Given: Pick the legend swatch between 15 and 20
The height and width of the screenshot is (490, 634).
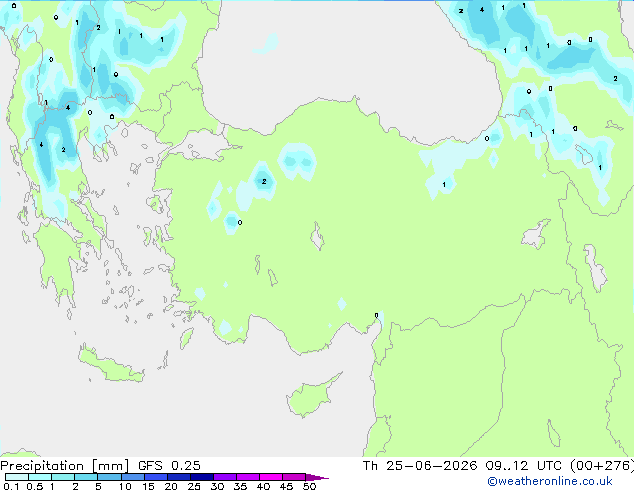Looking at the screenshot, I should 156,477.
